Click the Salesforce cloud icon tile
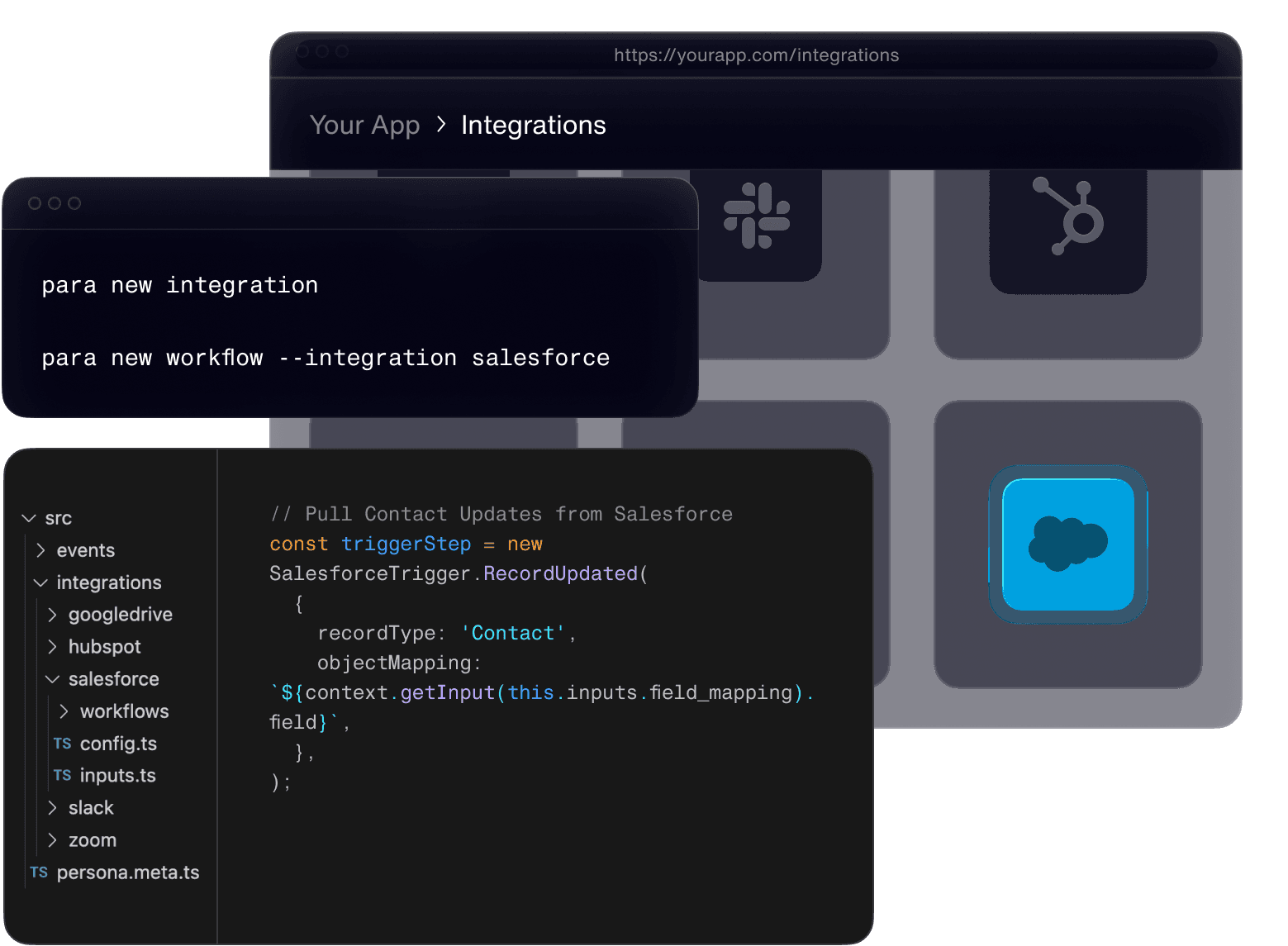Image resolution: width=1288 pixels, height=946 pixels. (1067, 544)
